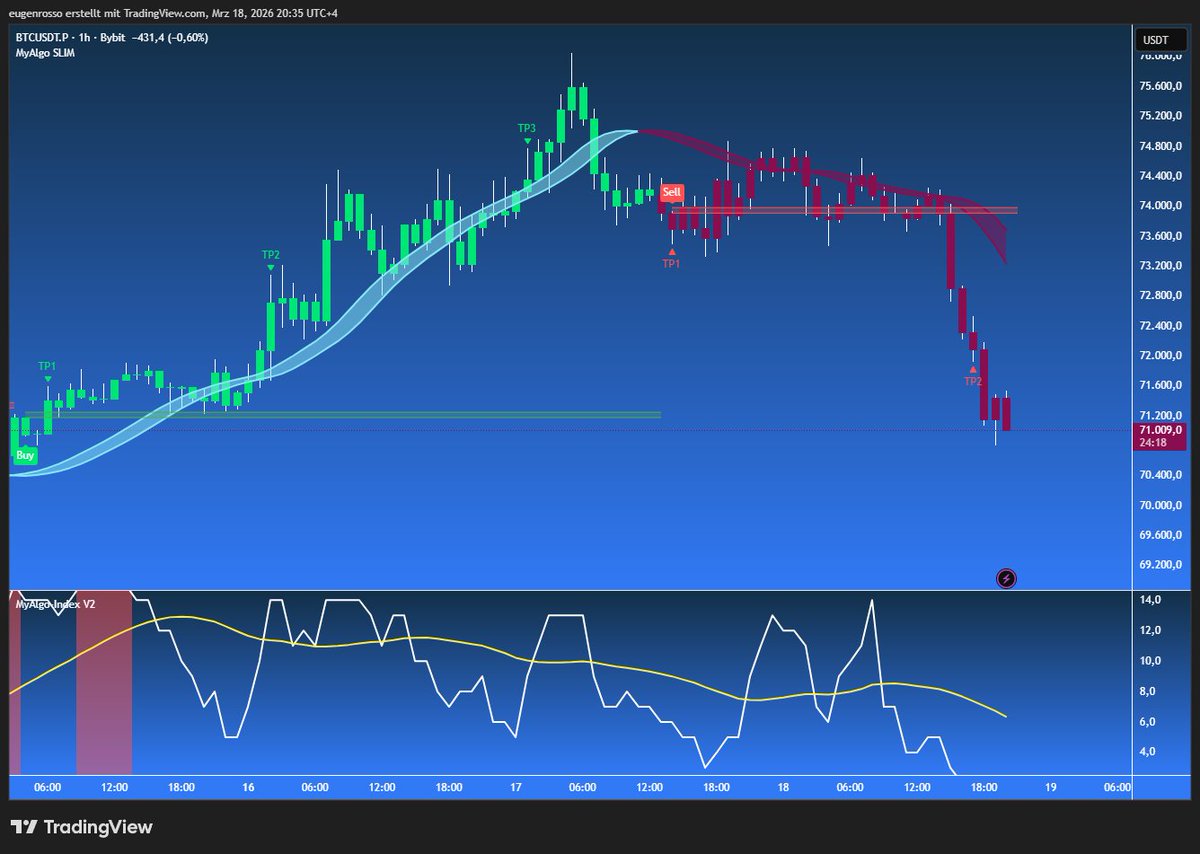Click the date label 17 on time axis

click(x=516, y=788)
